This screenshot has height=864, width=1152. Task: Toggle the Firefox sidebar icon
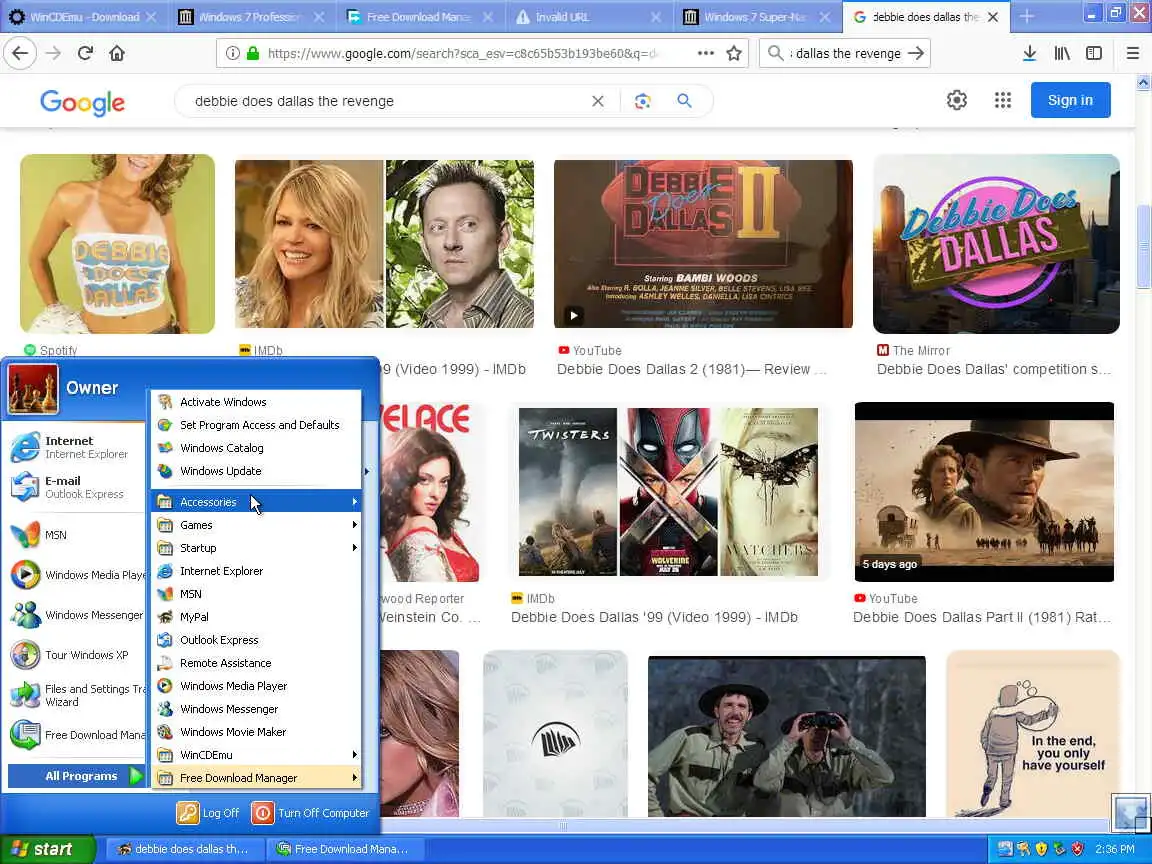coord(1094,53)
